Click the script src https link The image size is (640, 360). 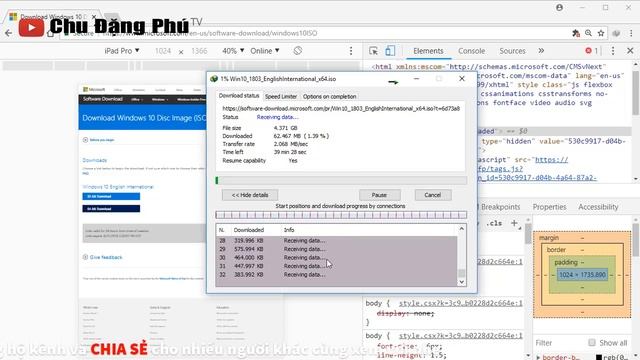551,160
